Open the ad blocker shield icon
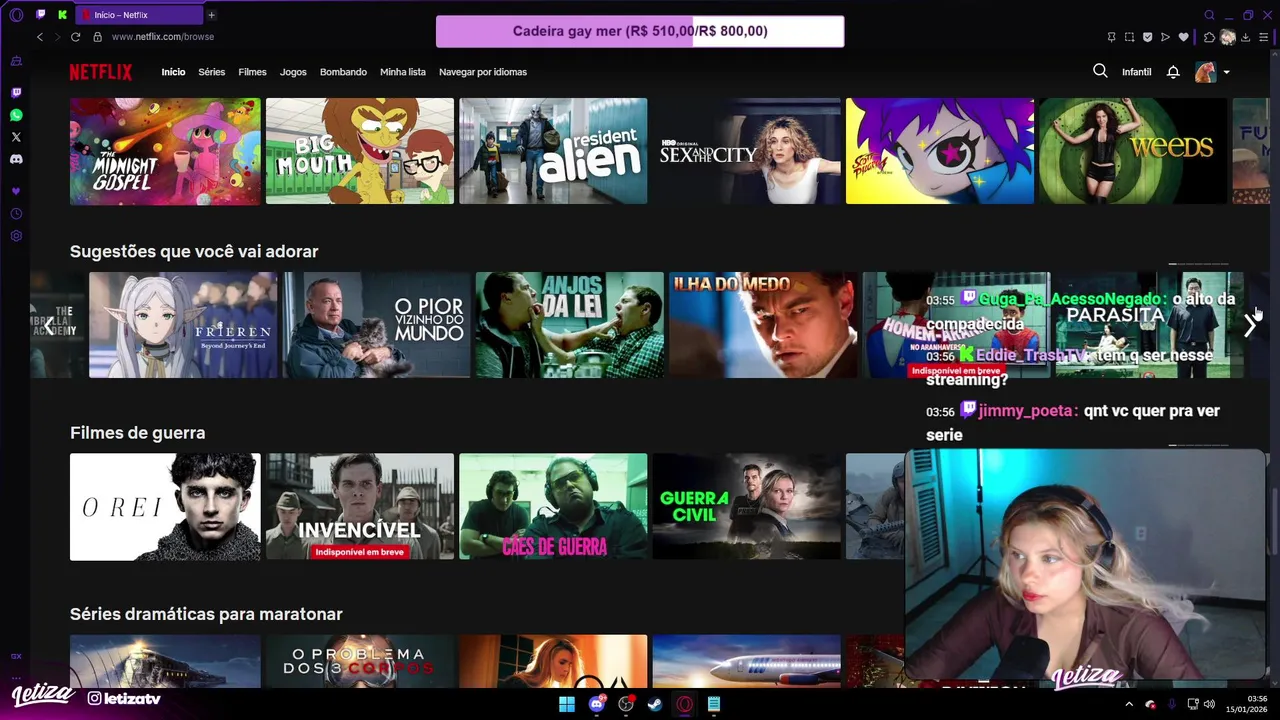This screenshot has width=1280, height=720. pyautogui.click(x=1147, y=37)
